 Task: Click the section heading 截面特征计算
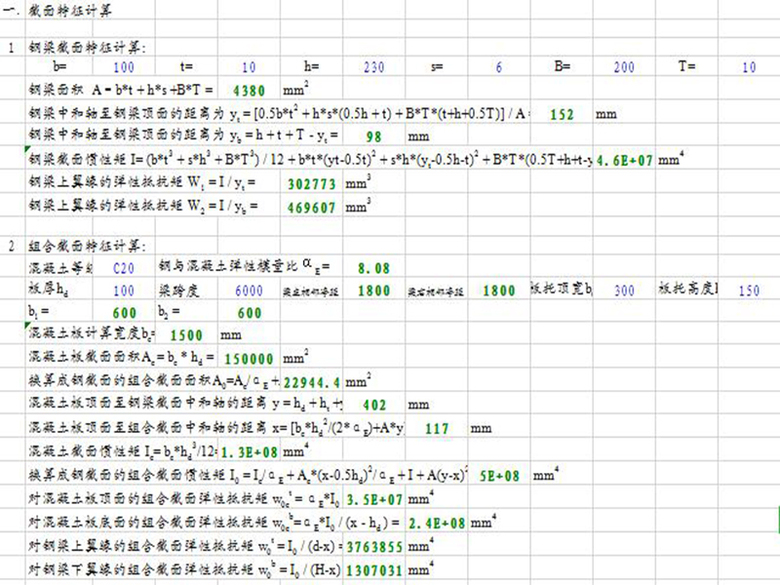[x=73, y=10]
